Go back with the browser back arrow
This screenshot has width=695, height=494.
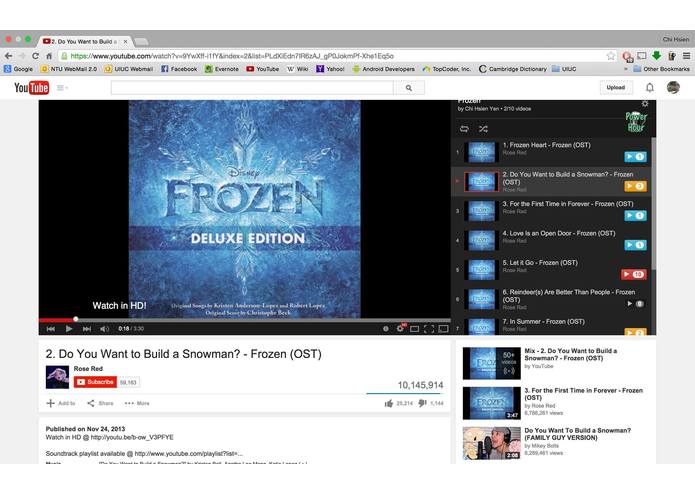click(x=8, y=56)
